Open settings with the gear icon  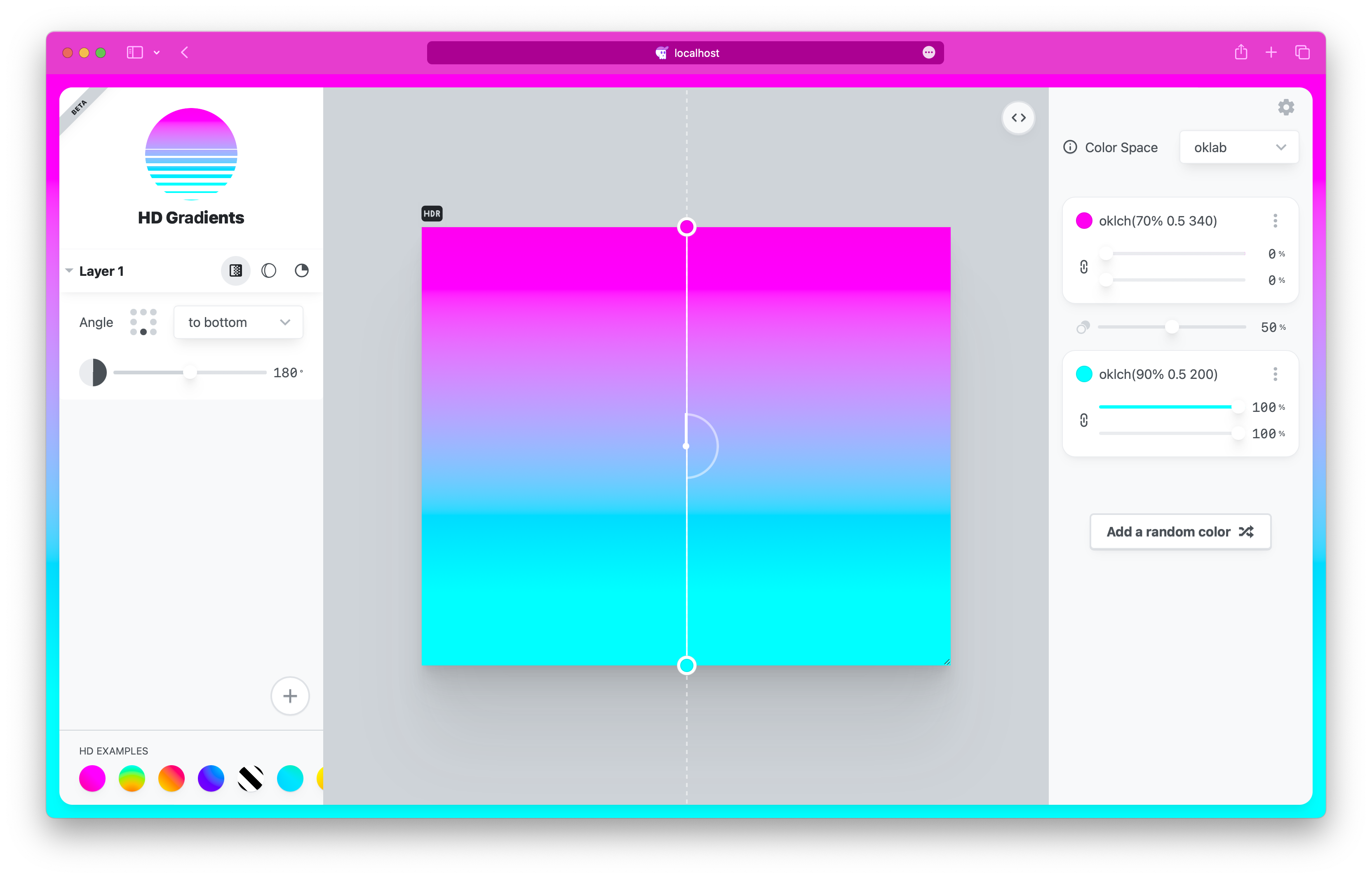1286,107
